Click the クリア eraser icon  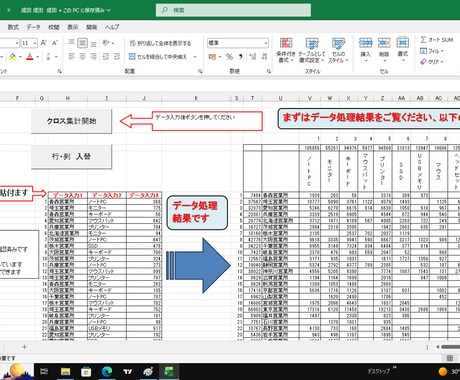423,62
